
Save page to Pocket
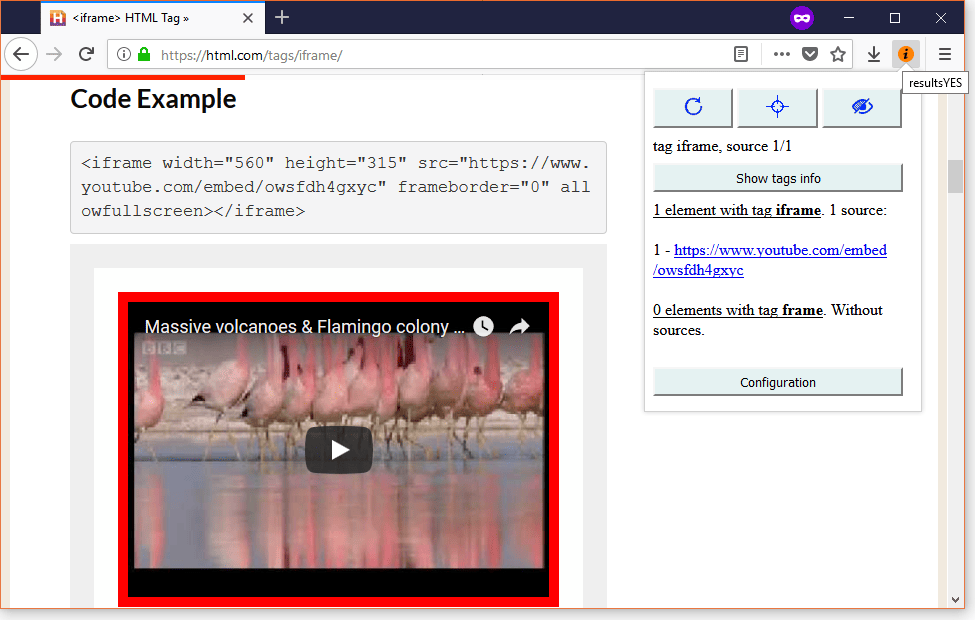click(810, 55)
